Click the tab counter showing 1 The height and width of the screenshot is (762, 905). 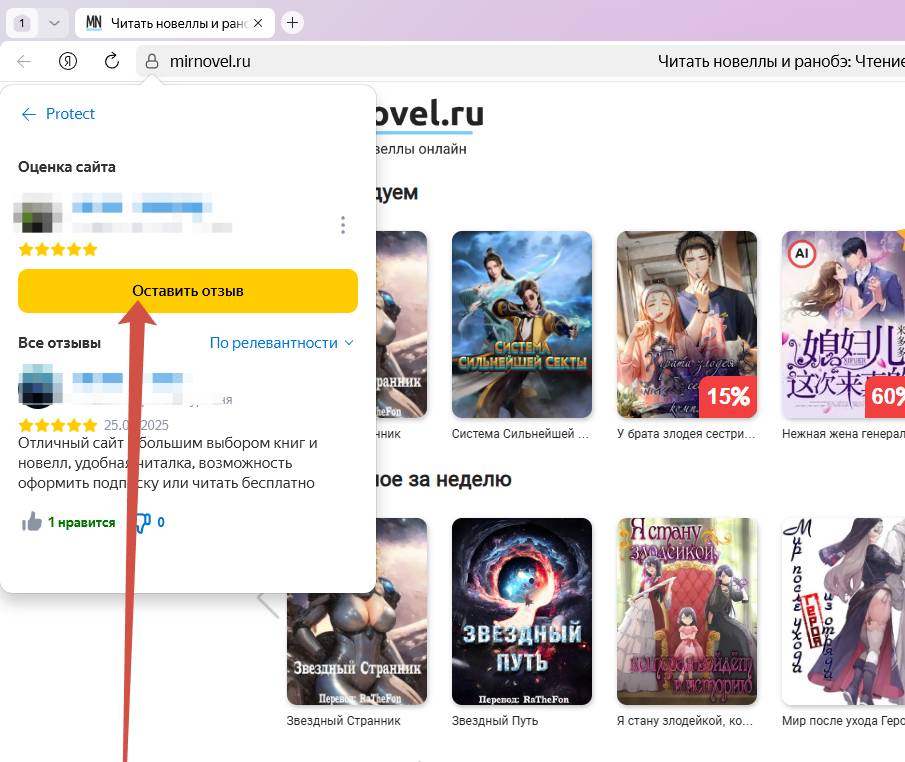coord(22,23)
